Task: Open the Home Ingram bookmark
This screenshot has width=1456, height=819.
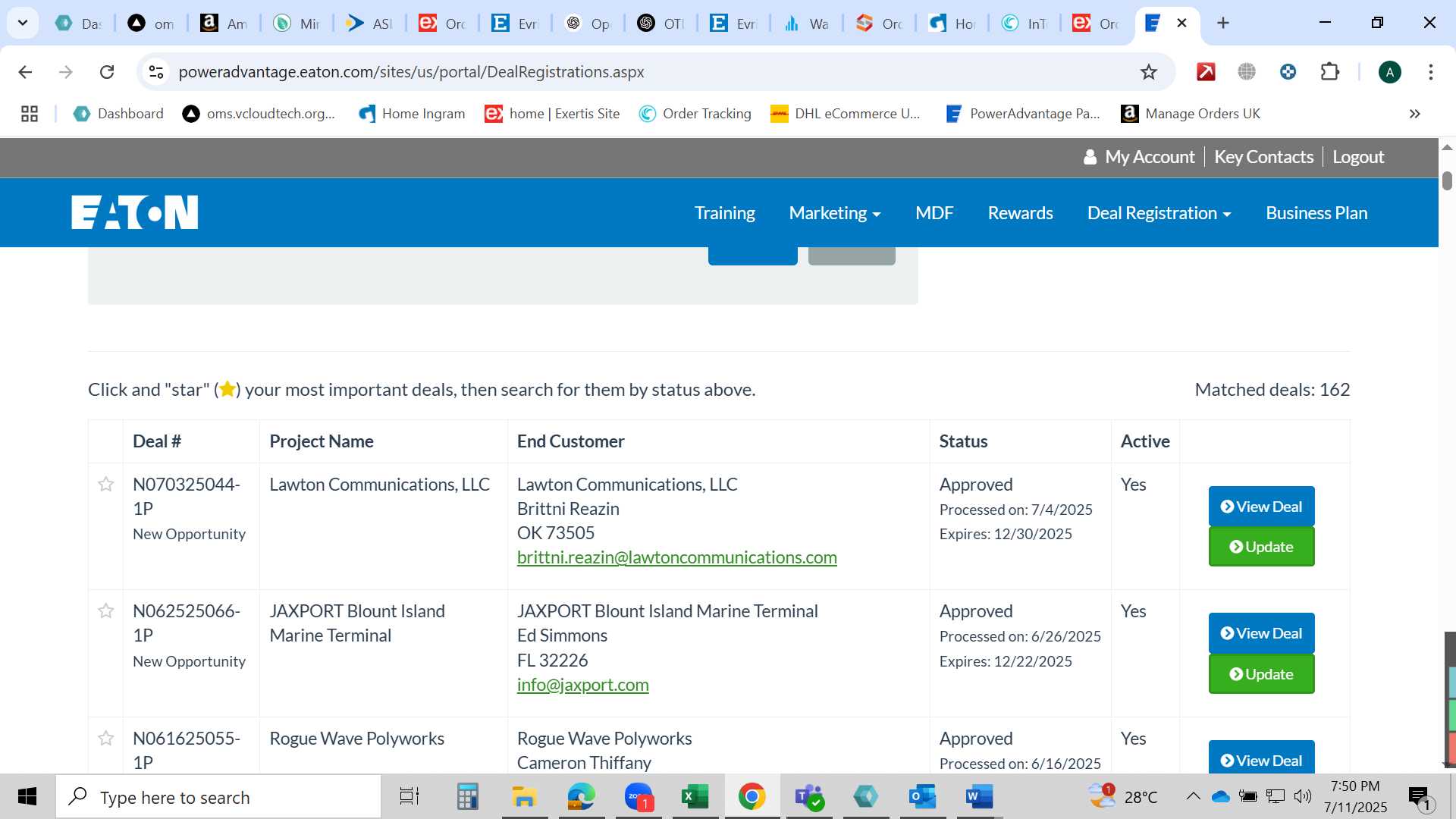Action: pos(412,114)
